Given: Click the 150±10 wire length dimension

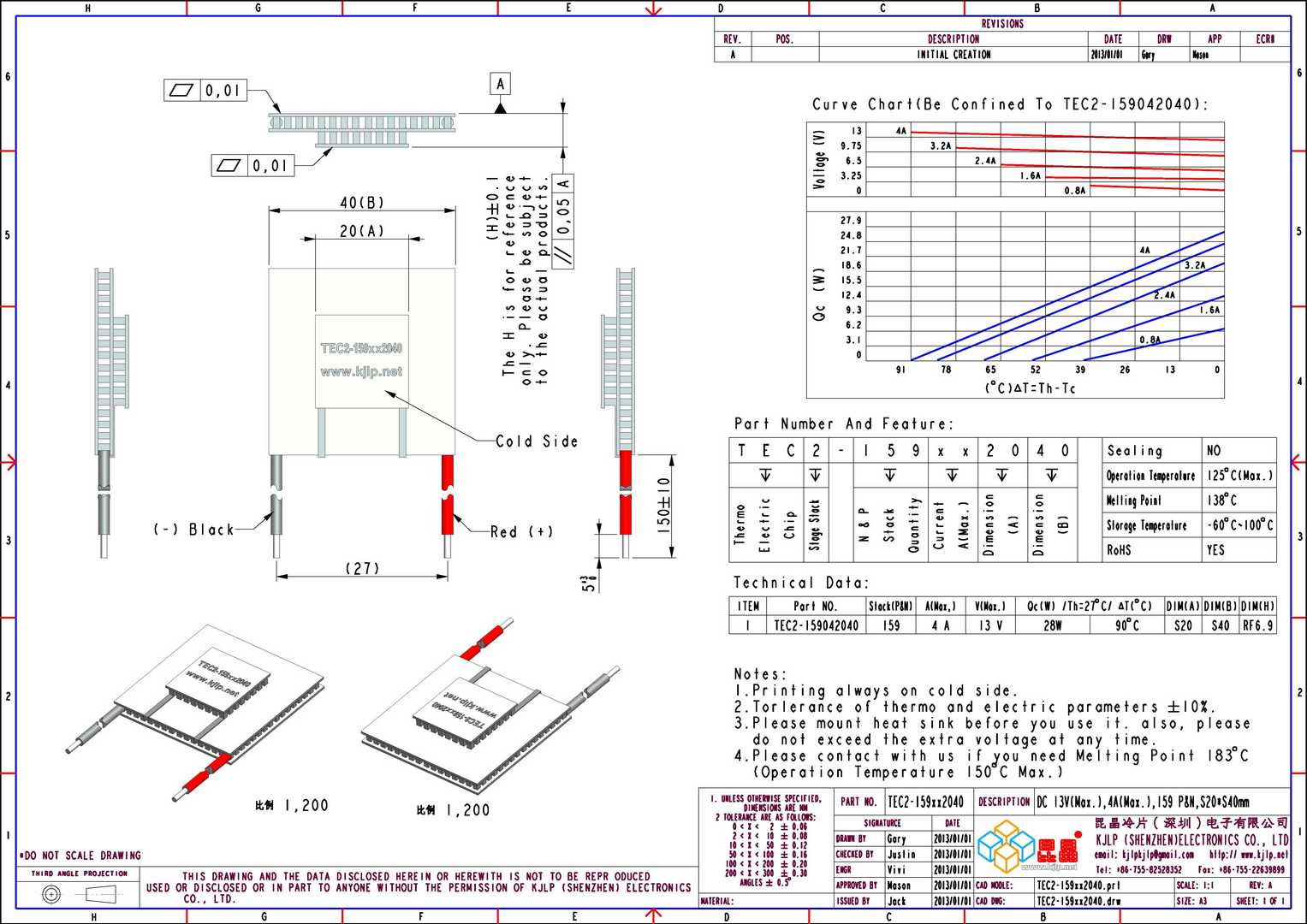Looking at the screenshot, I should (x=664, y=506).
